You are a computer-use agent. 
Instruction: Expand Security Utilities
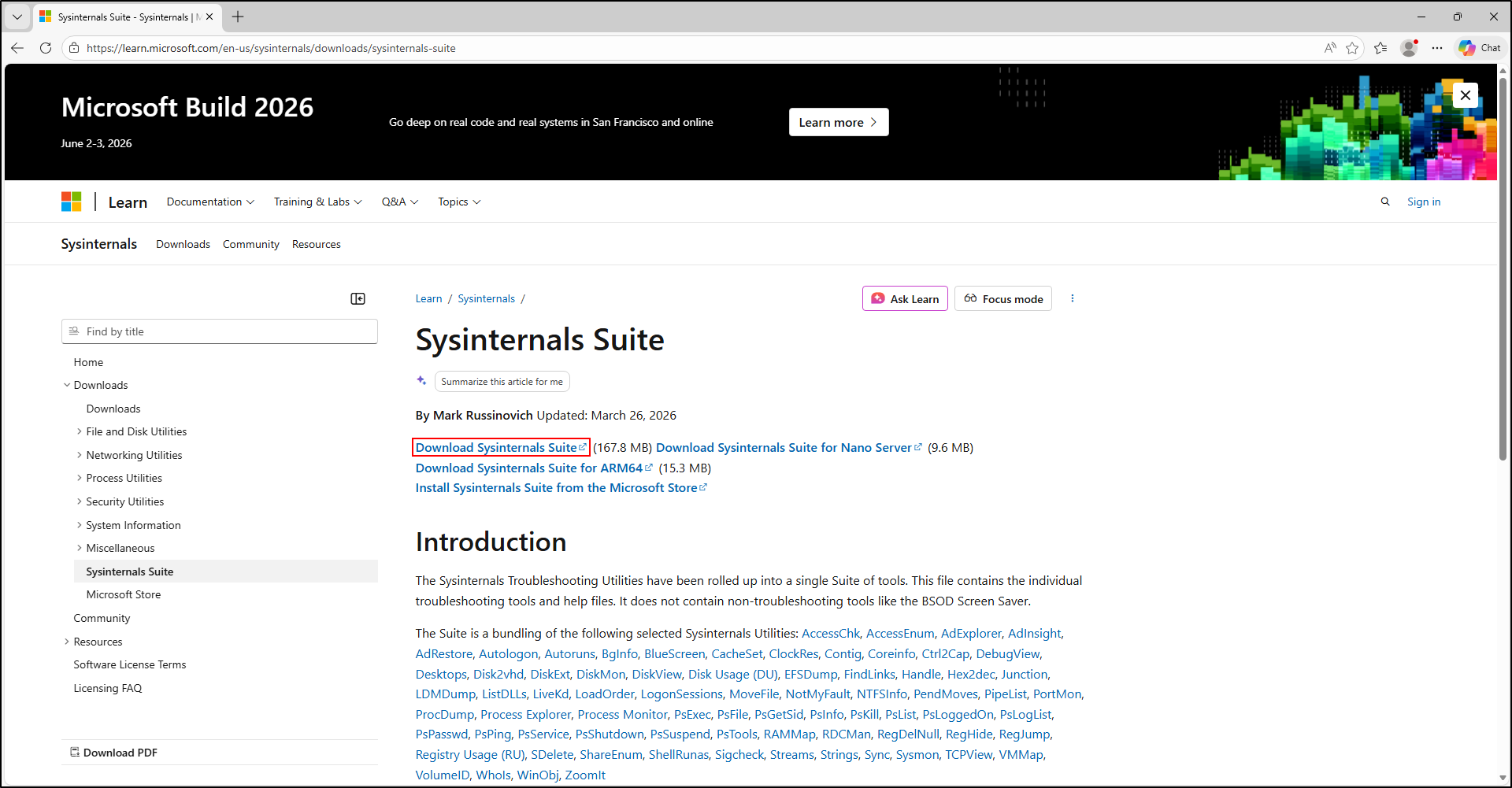(80, 501)
